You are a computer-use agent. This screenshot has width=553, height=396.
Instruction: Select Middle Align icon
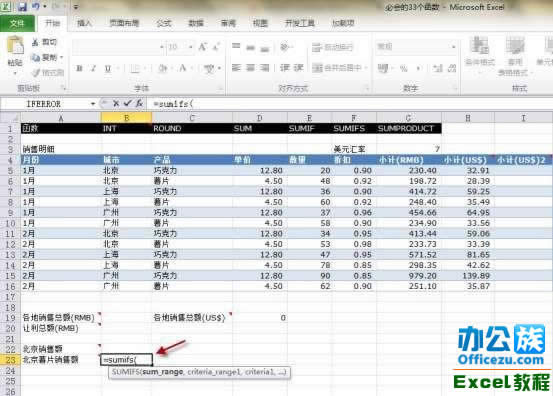coord(250,47)
